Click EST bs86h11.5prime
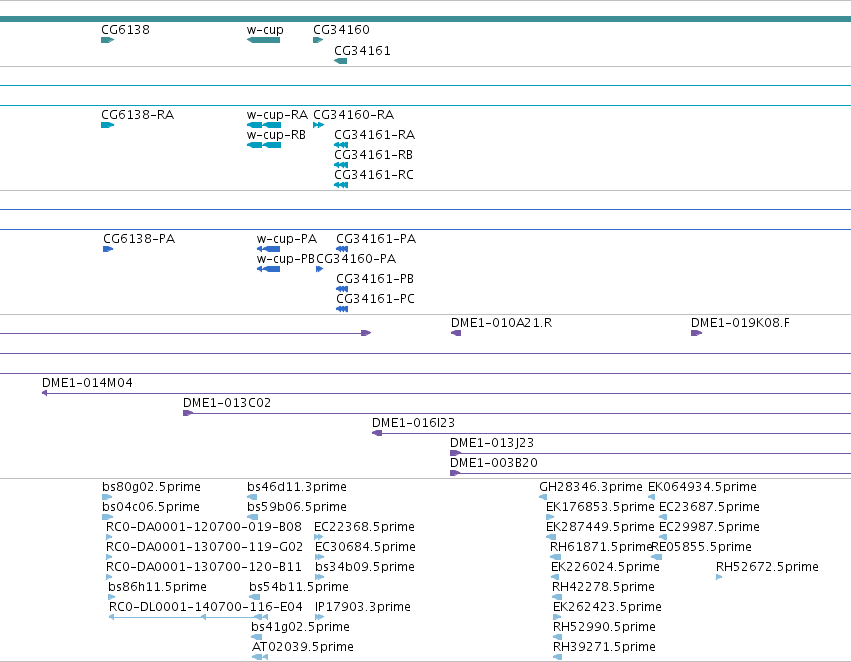 pyautogui.click(x=157, y=588)
